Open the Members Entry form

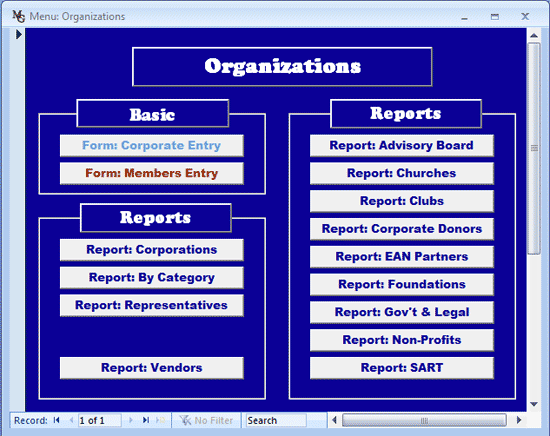[152, 173]
